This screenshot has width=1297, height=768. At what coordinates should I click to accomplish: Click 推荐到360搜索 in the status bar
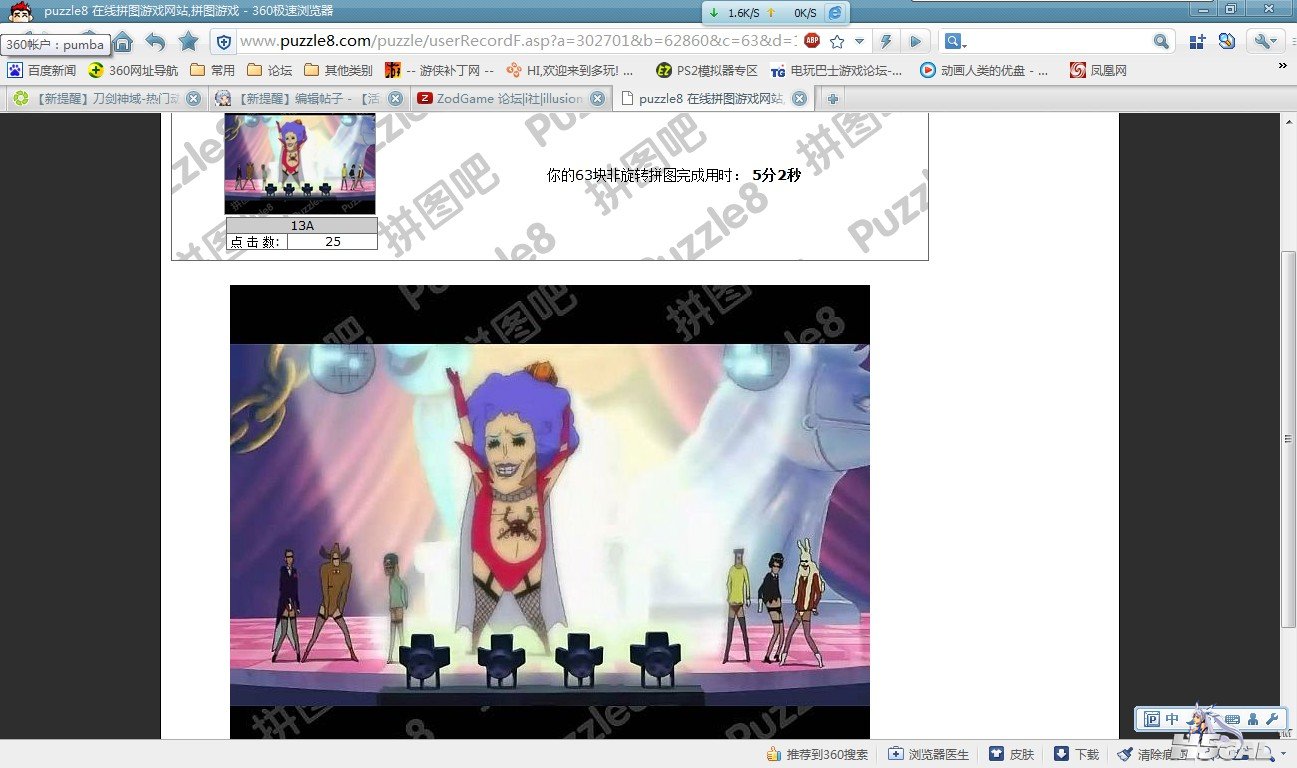click(817, 754)
